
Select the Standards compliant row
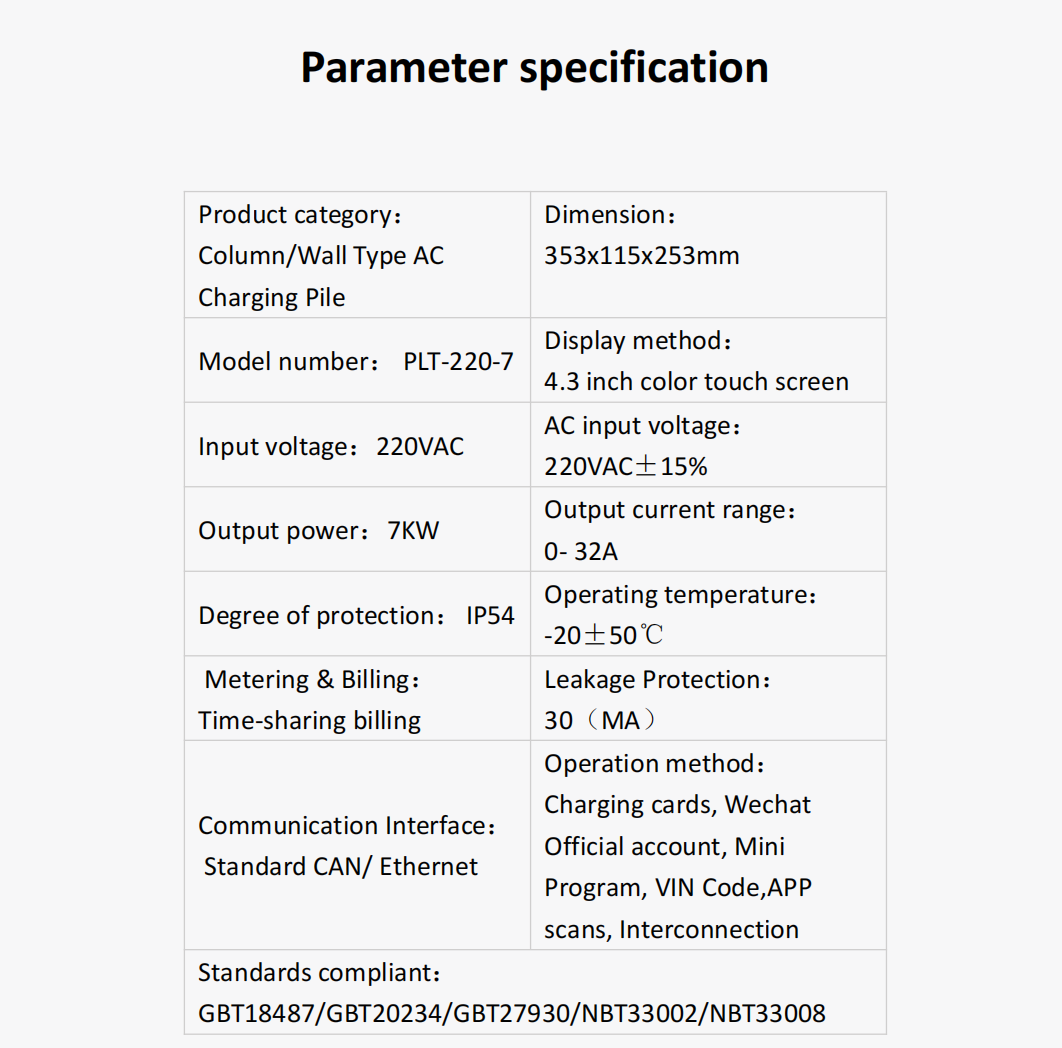(535, 992)
